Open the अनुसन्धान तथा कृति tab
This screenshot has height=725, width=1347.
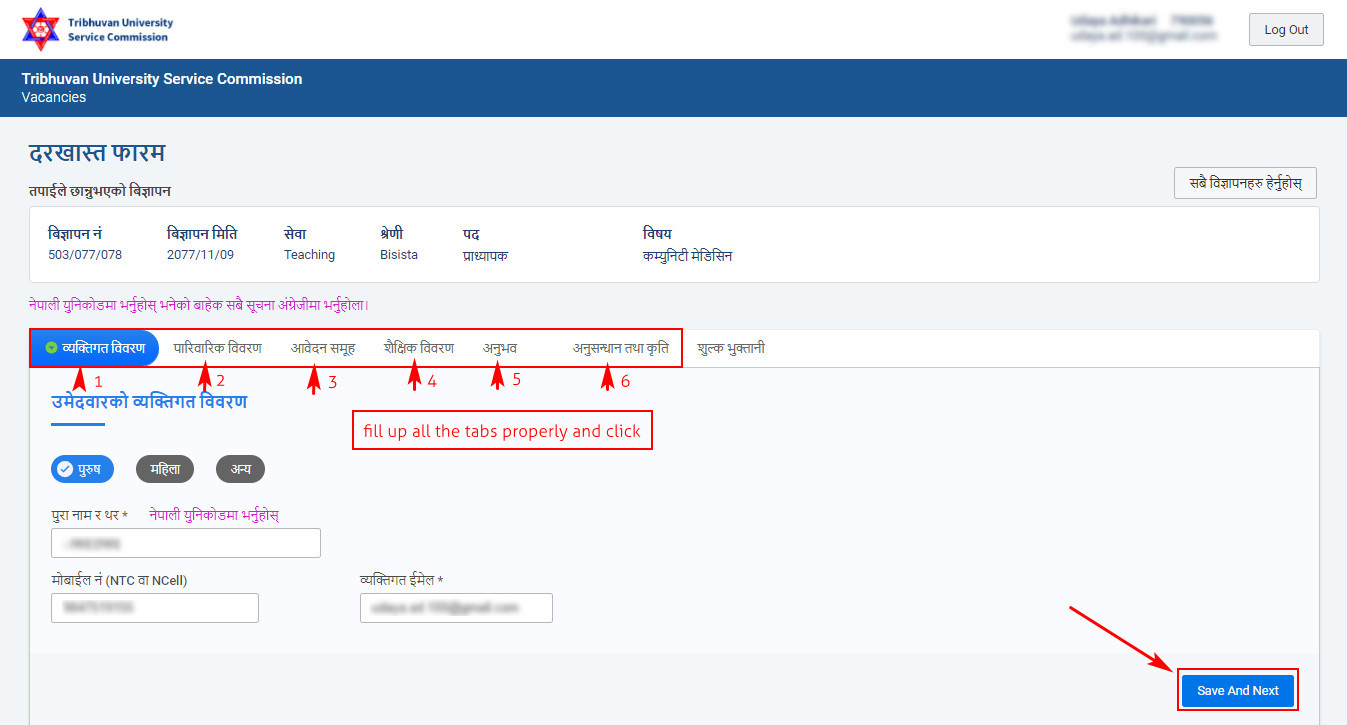click(621, 348)
